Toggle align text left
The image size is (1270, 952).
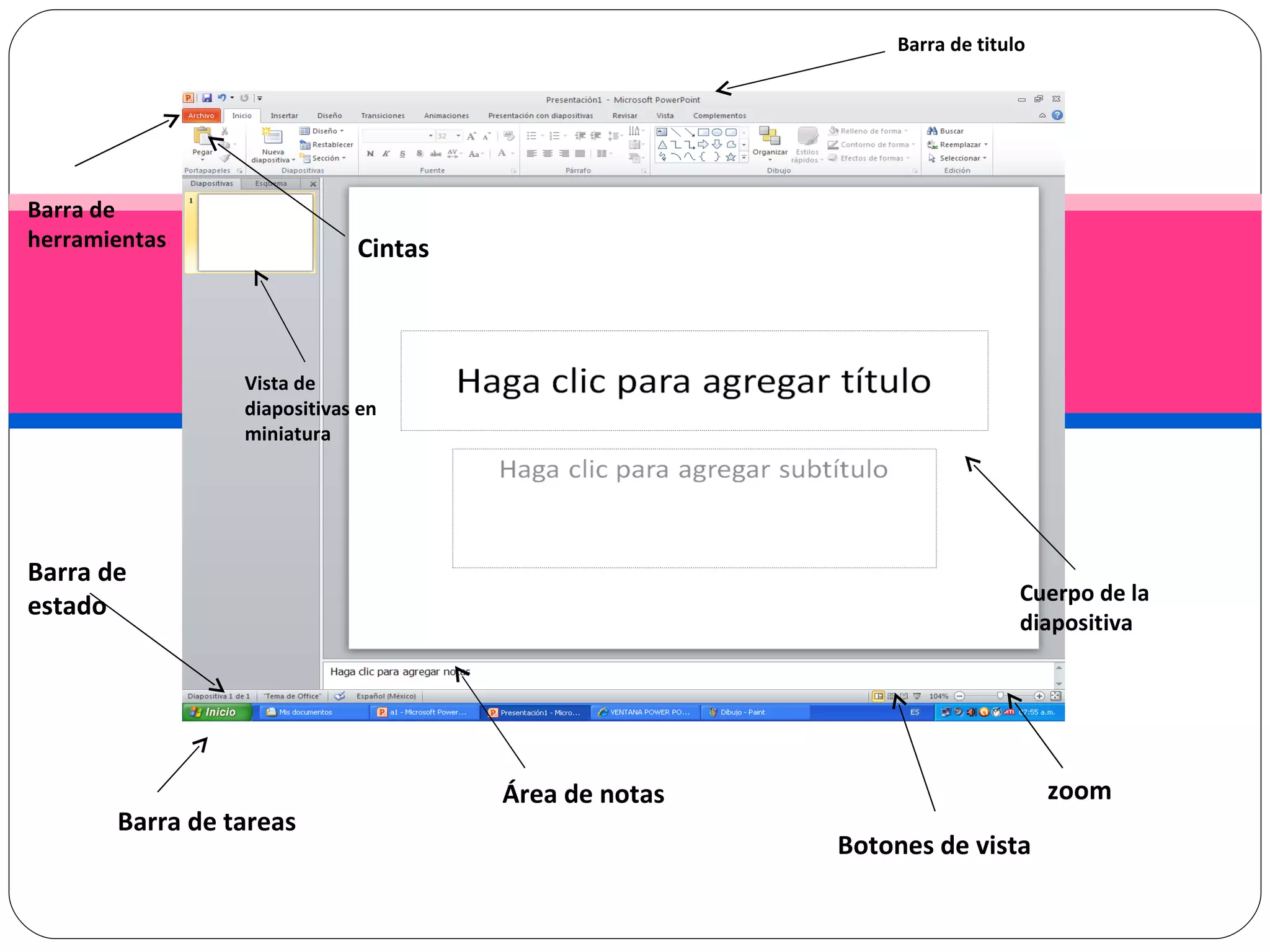pyautogui.click(x=531, y=154)
